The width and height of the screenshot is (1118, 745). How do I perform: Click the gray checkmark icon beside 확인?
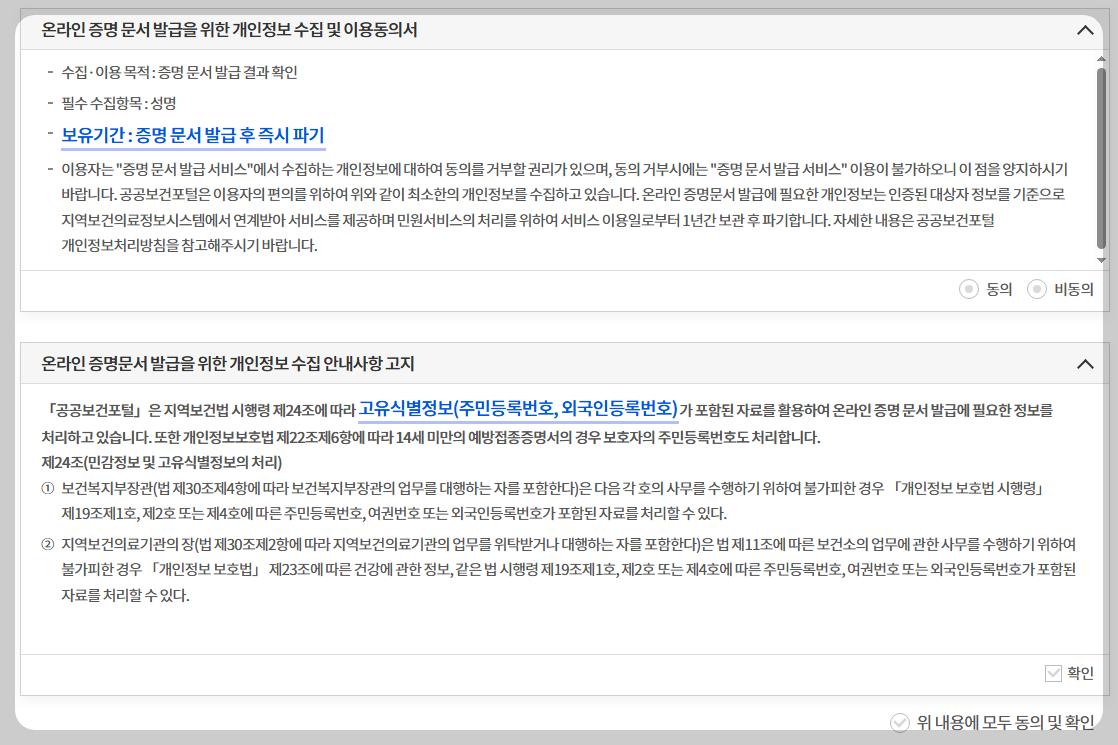[1052, 674]
